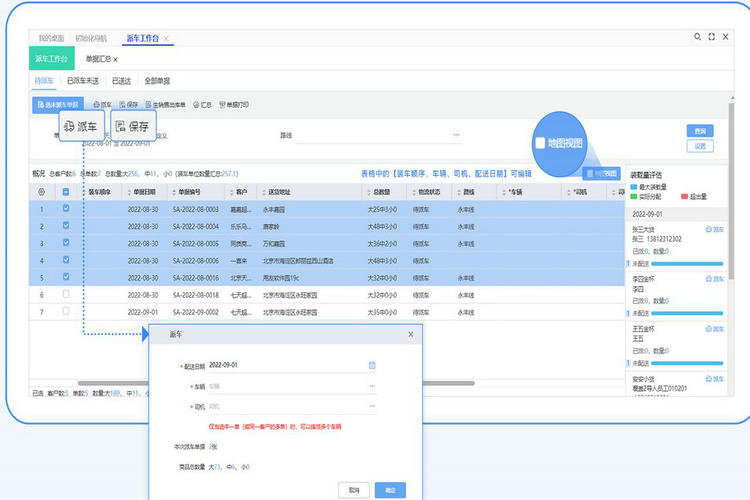Switch to the 全部单据 tab
Screen dimensions: 750x500
[157, 80]
